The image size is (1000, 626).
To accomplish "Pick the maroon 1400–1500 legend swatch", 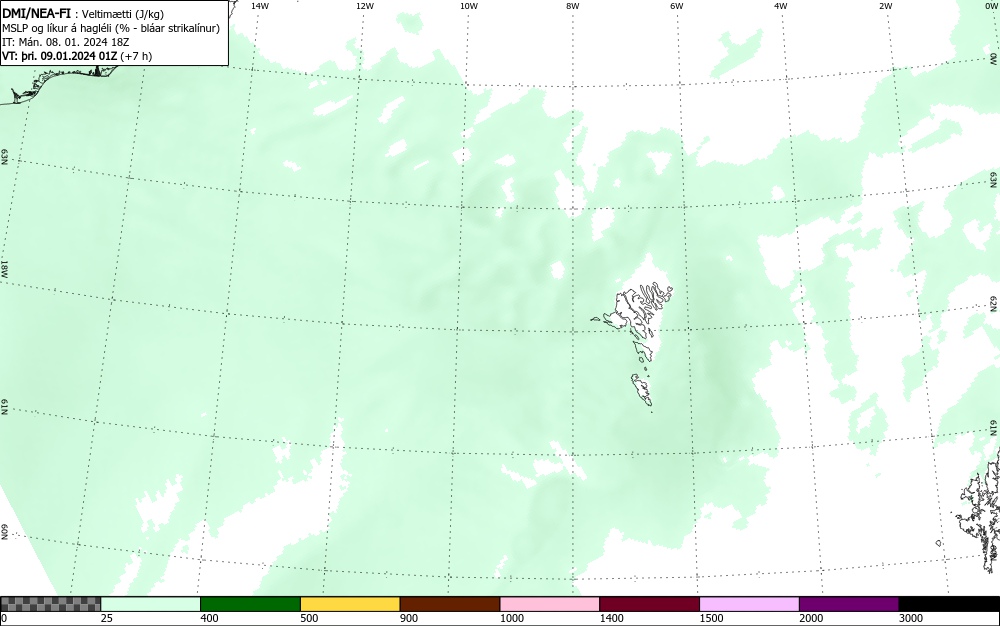I will (649, 604).
